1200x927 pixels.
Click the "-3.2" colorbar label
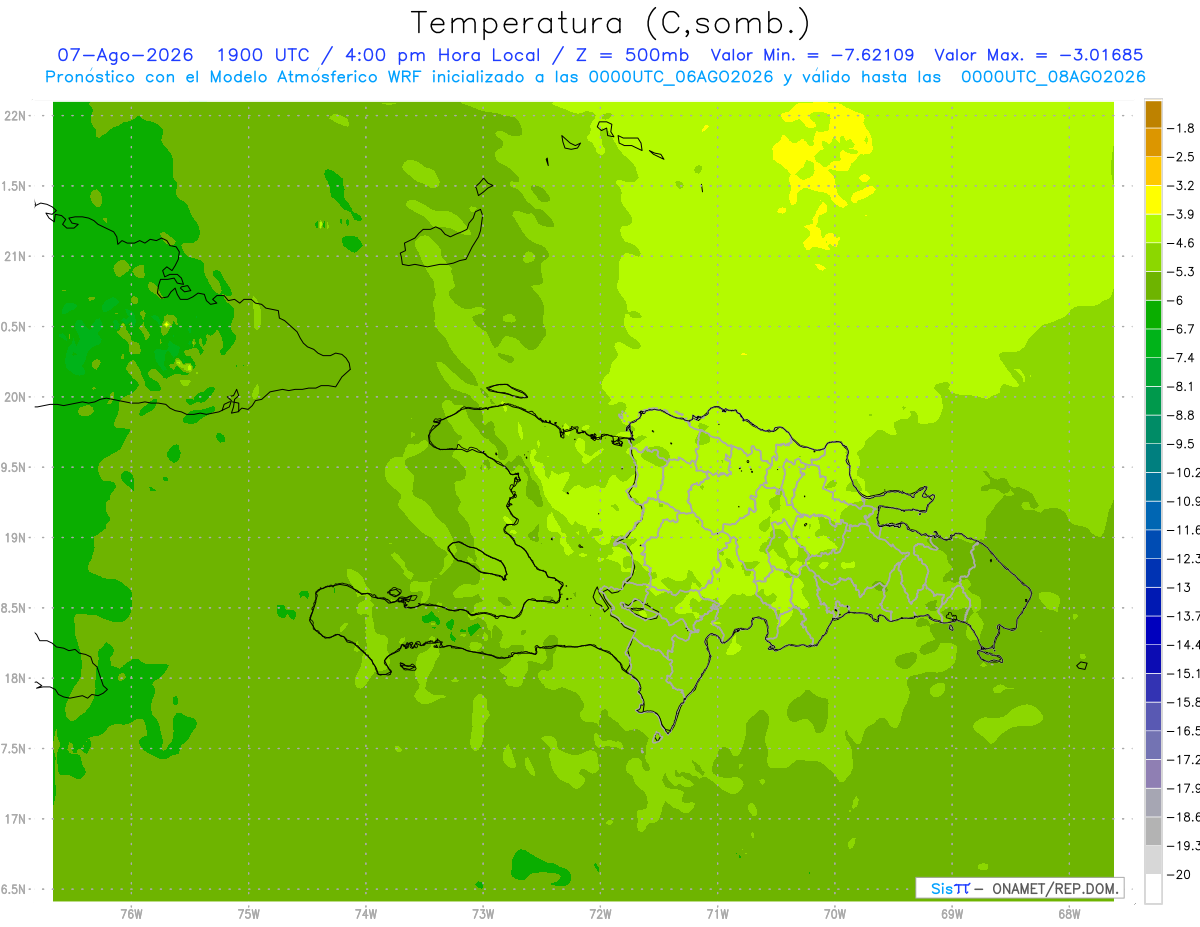[x=1183, y=185]
